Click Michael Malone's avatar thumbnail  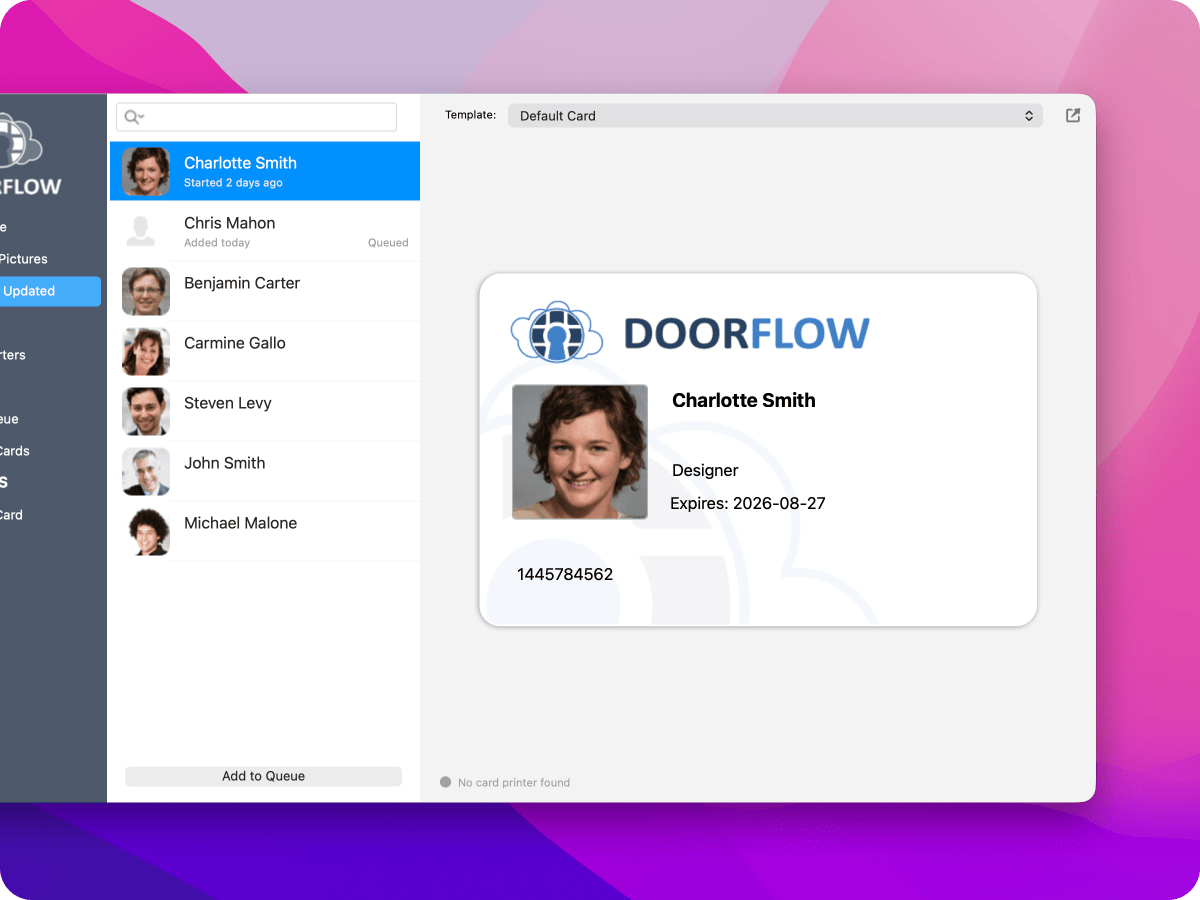[146, 532]
